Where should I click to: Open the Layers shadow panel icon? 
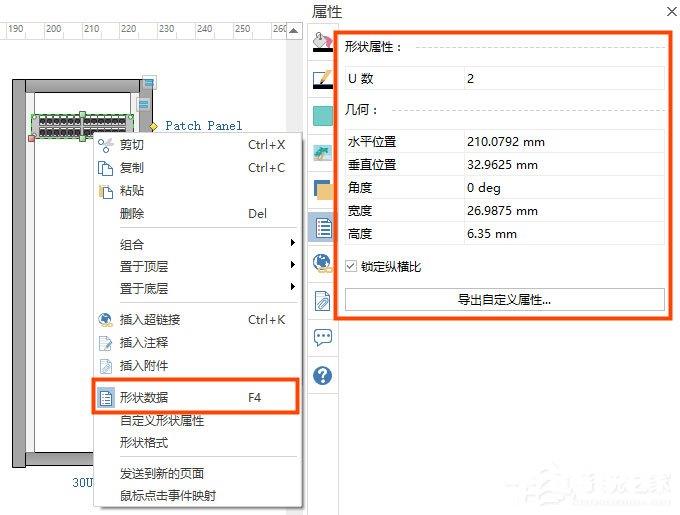pyautogui.click(x=322, y=189)
